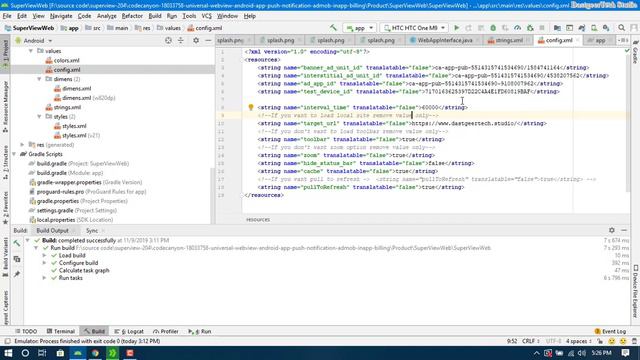The width and height of the screenshot is (640, 360).
Task: Click the lightbulb quick-fix icon in editor
Action: coord(251,107)
